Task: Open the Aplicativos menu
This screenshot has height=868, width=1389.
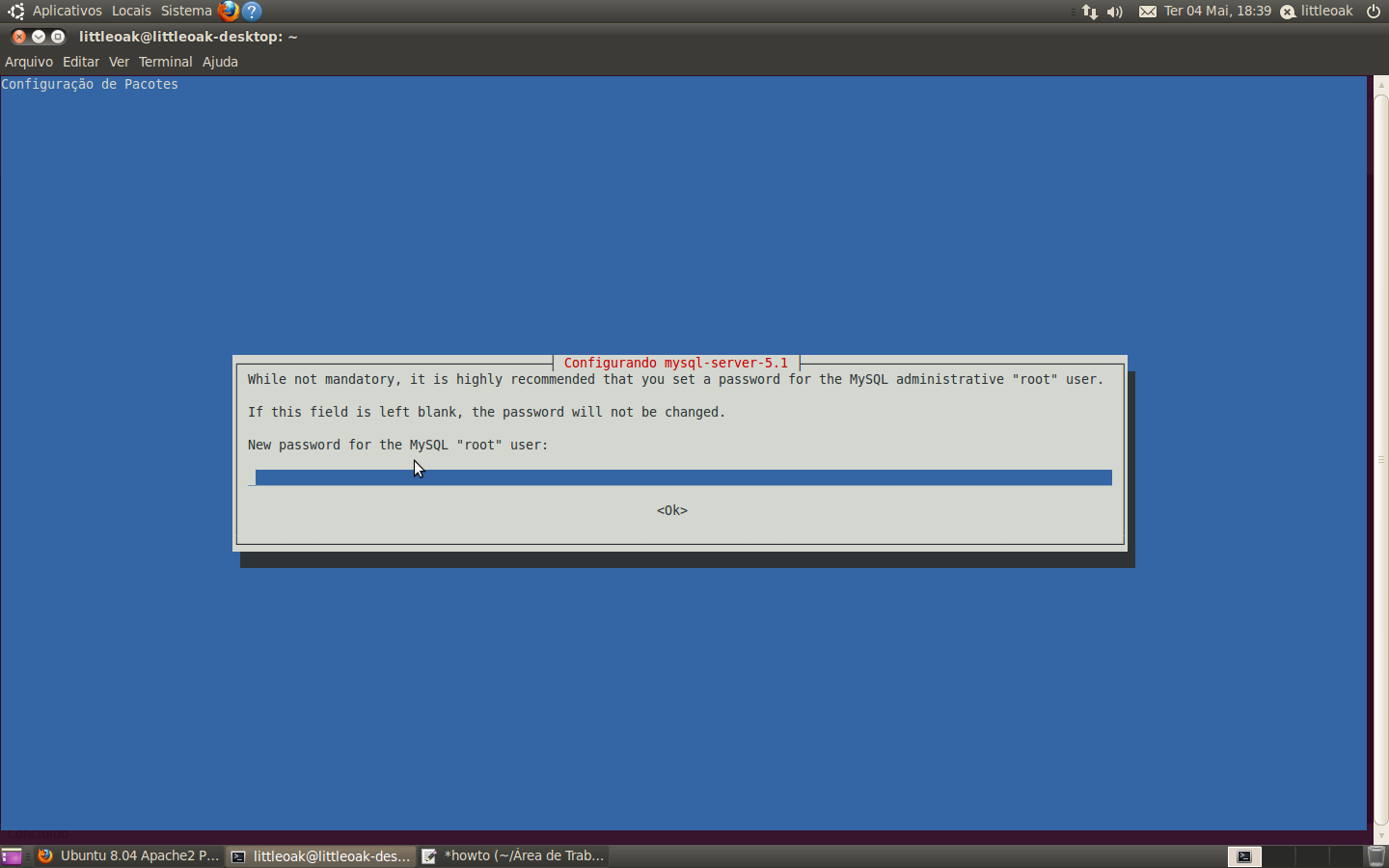Action: [x=67, y=11]
